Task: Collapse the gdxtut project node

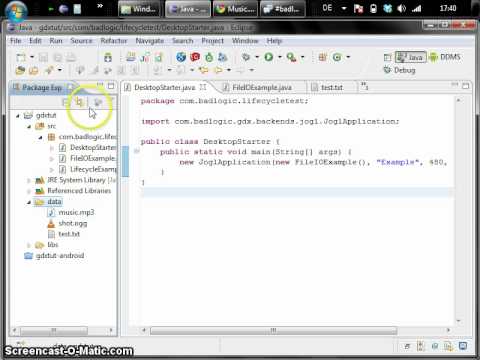Action: [x=18, y=116]
